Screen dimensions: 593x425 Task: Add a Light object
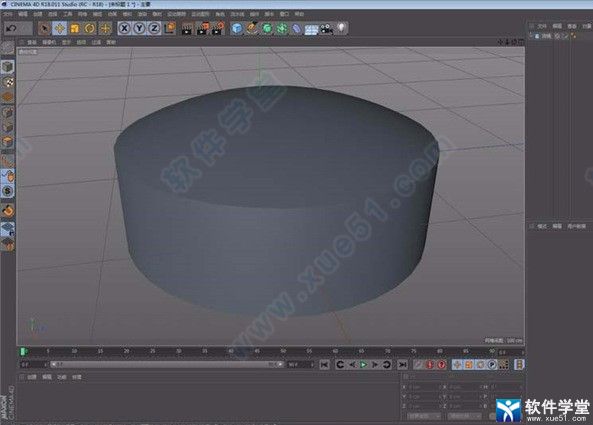(x=342, y=28)
